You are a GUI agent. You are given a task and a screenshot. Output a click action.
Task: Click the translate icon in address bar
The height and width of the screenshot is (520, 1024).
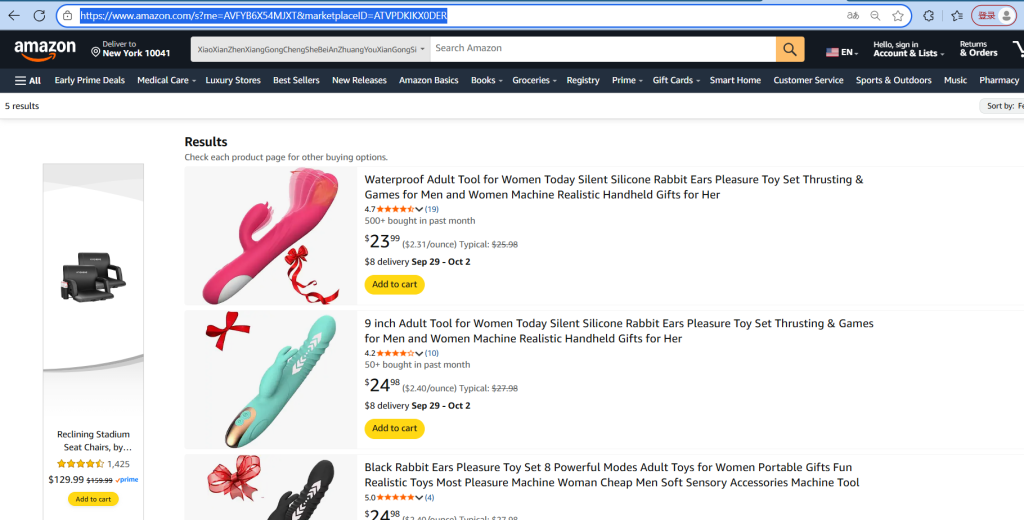(x=853, y=16)
